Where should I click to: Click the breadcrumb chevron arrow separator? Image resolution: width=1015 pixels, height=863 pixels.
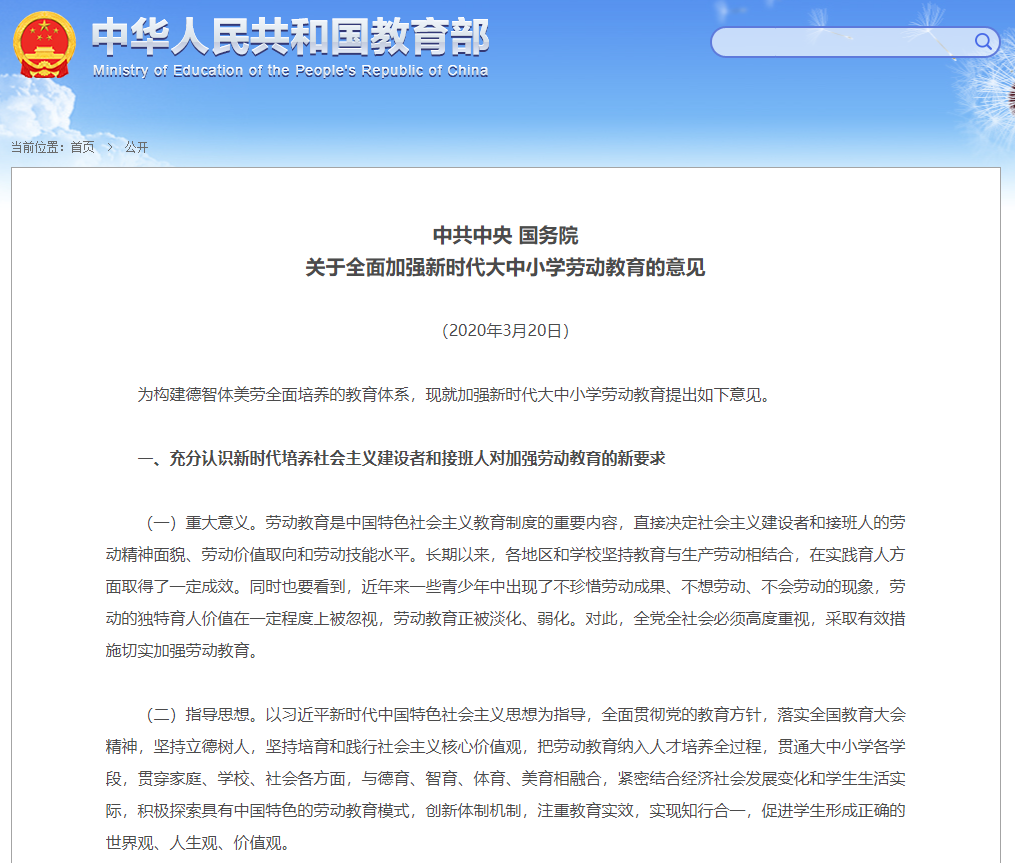[x=110, y=147]
